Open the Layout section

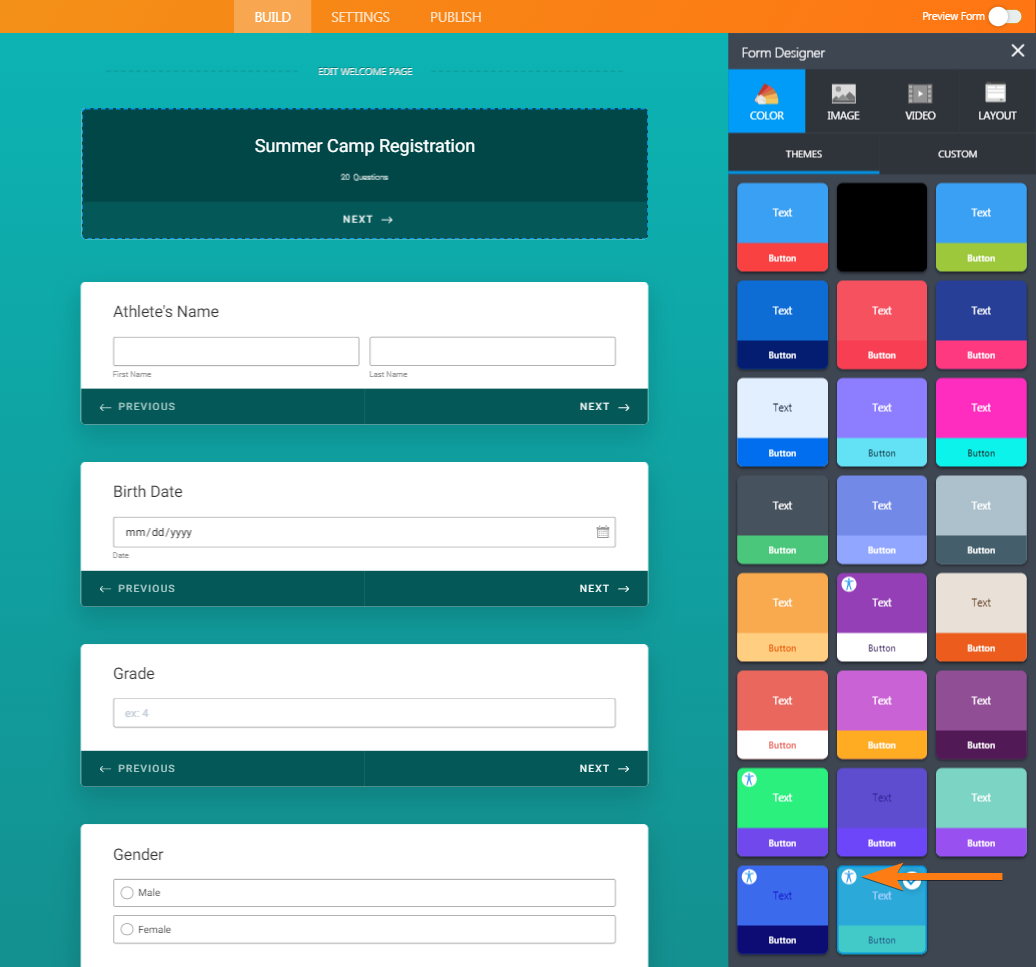(x=996, y=101)
